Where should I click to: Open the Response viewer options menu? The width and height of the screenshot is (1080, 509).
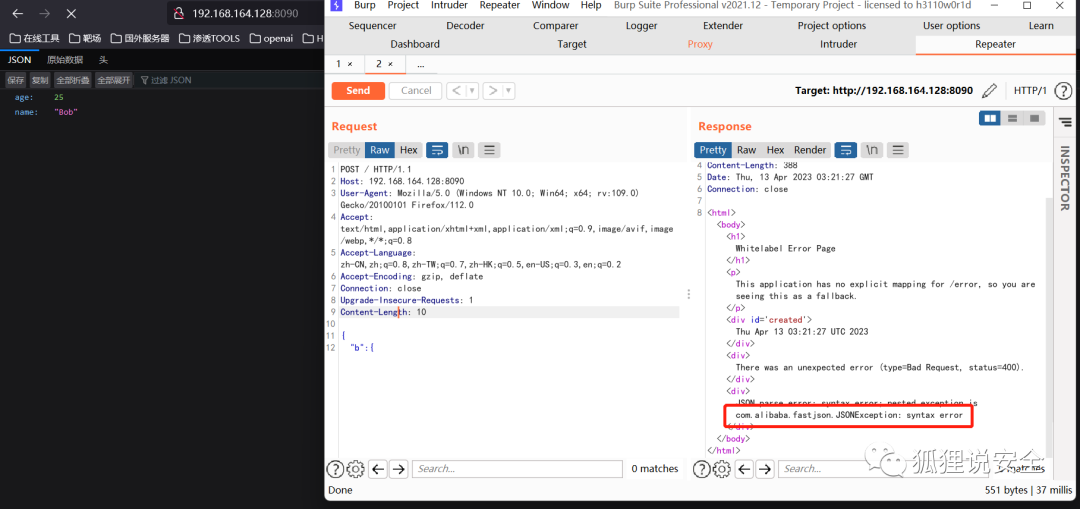pos(897,150)
